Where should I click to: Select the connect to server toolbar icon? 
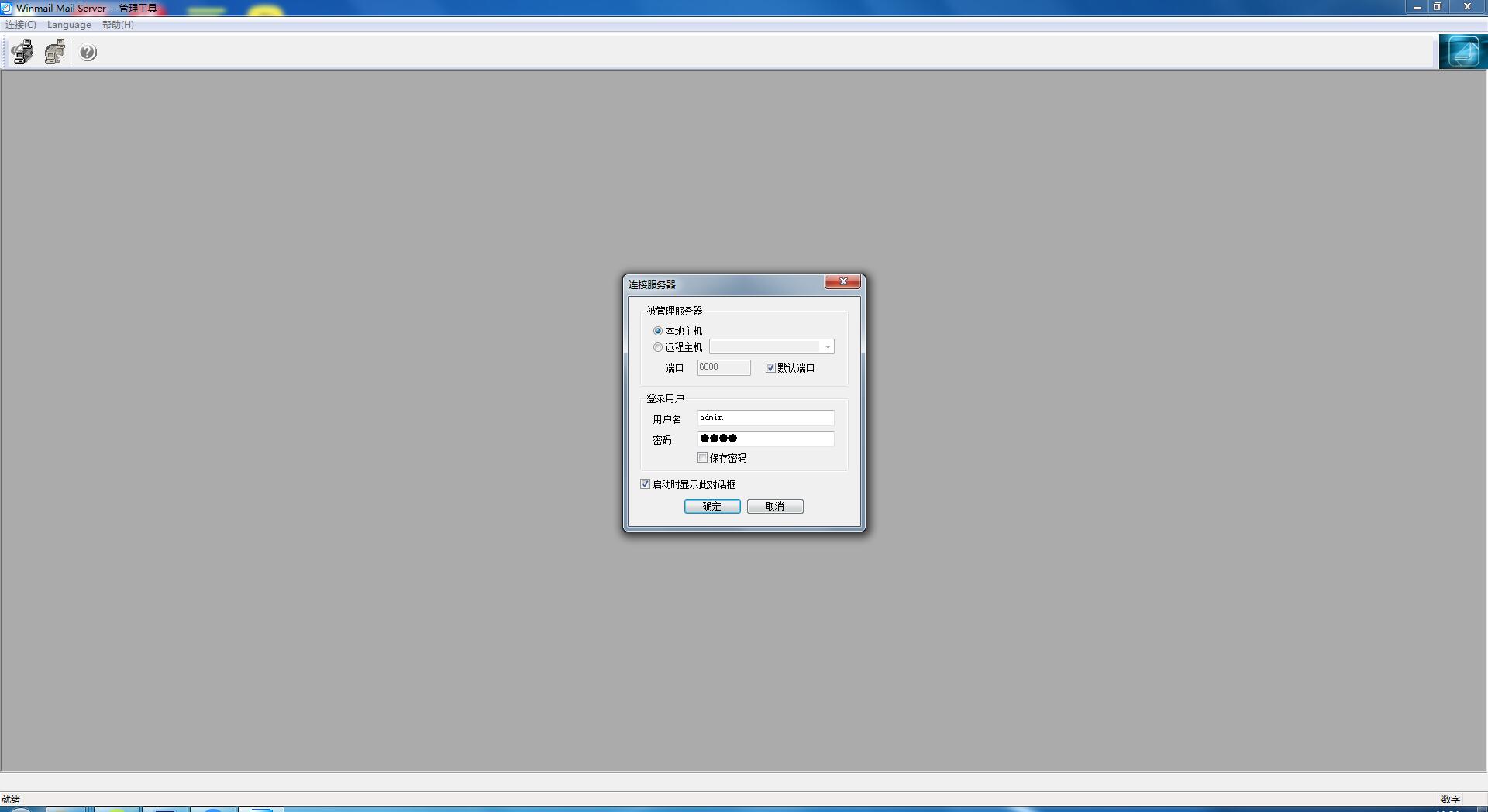pyautogui.click(x=21, y=51)
